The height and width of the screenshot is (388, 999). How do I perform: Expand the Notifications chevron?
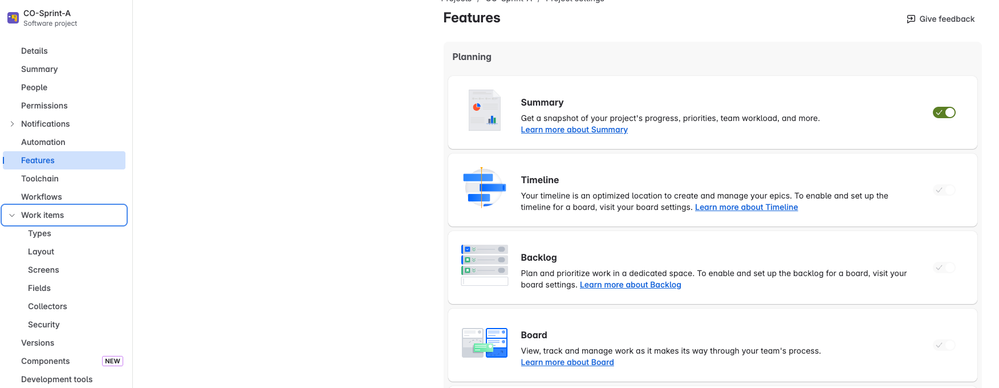tap(12, 124)
